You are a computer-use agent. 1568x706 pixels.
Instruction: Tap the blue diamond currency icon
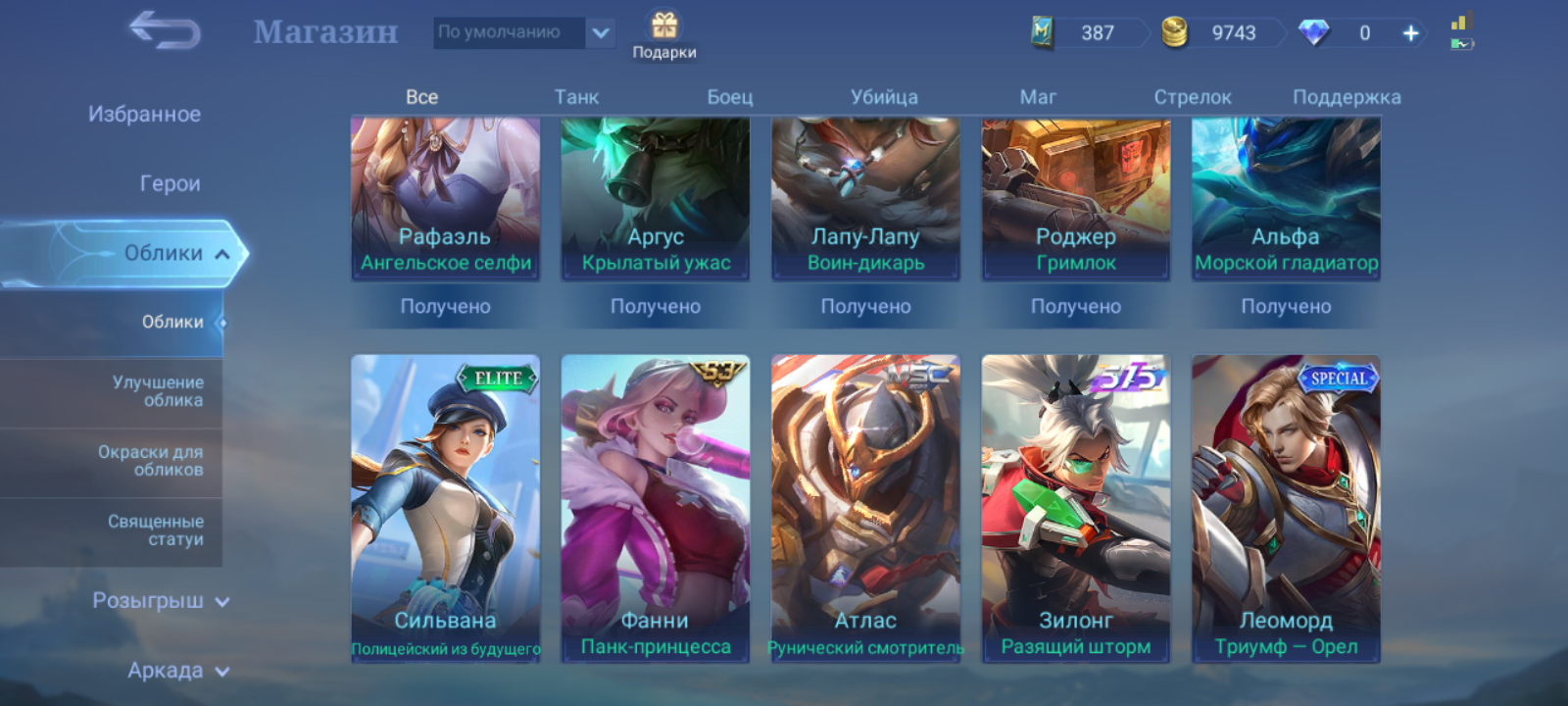[x=1313, y=32]
